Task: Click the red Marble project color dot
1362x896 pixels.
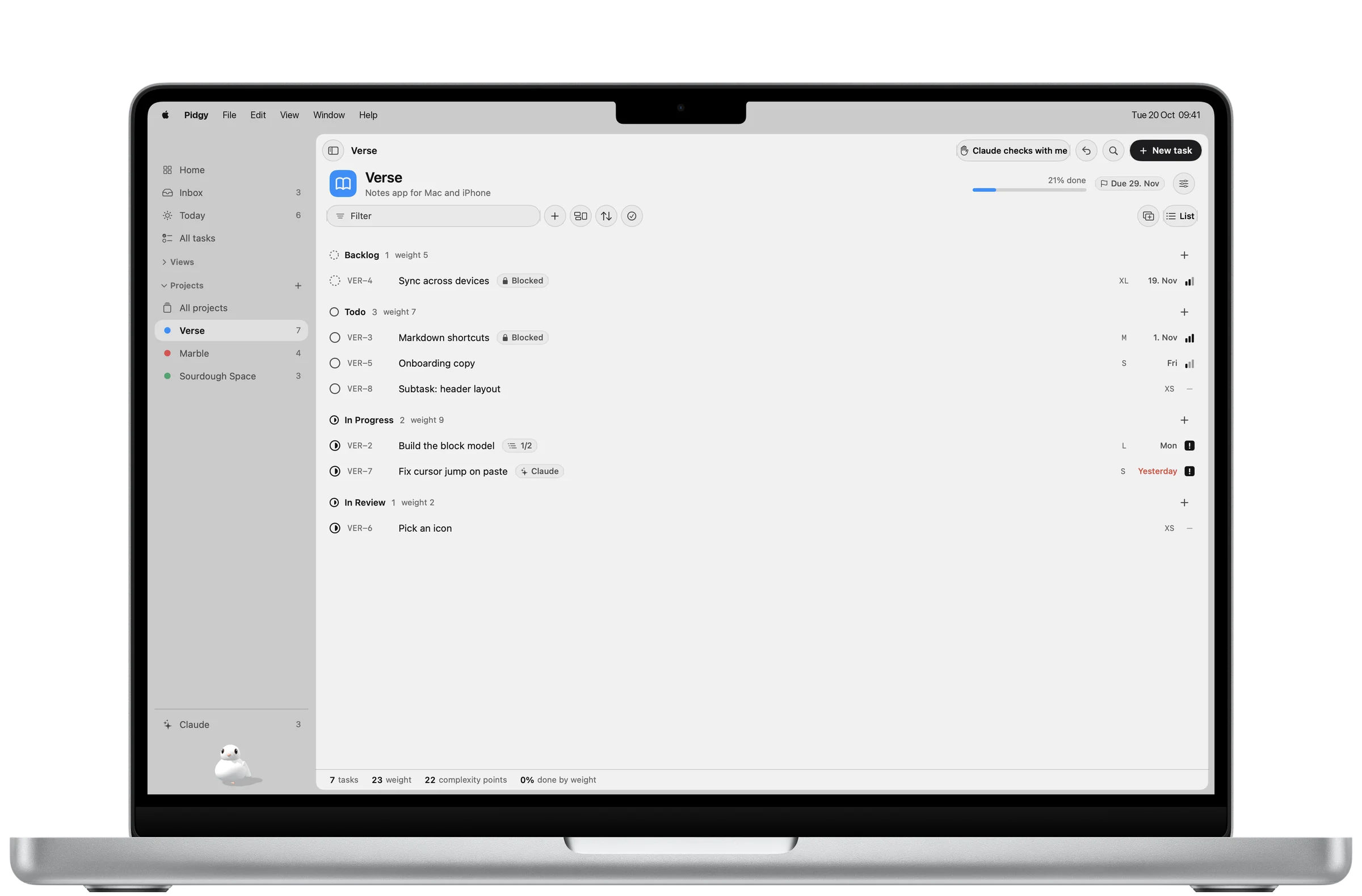Action: [167, 354]
